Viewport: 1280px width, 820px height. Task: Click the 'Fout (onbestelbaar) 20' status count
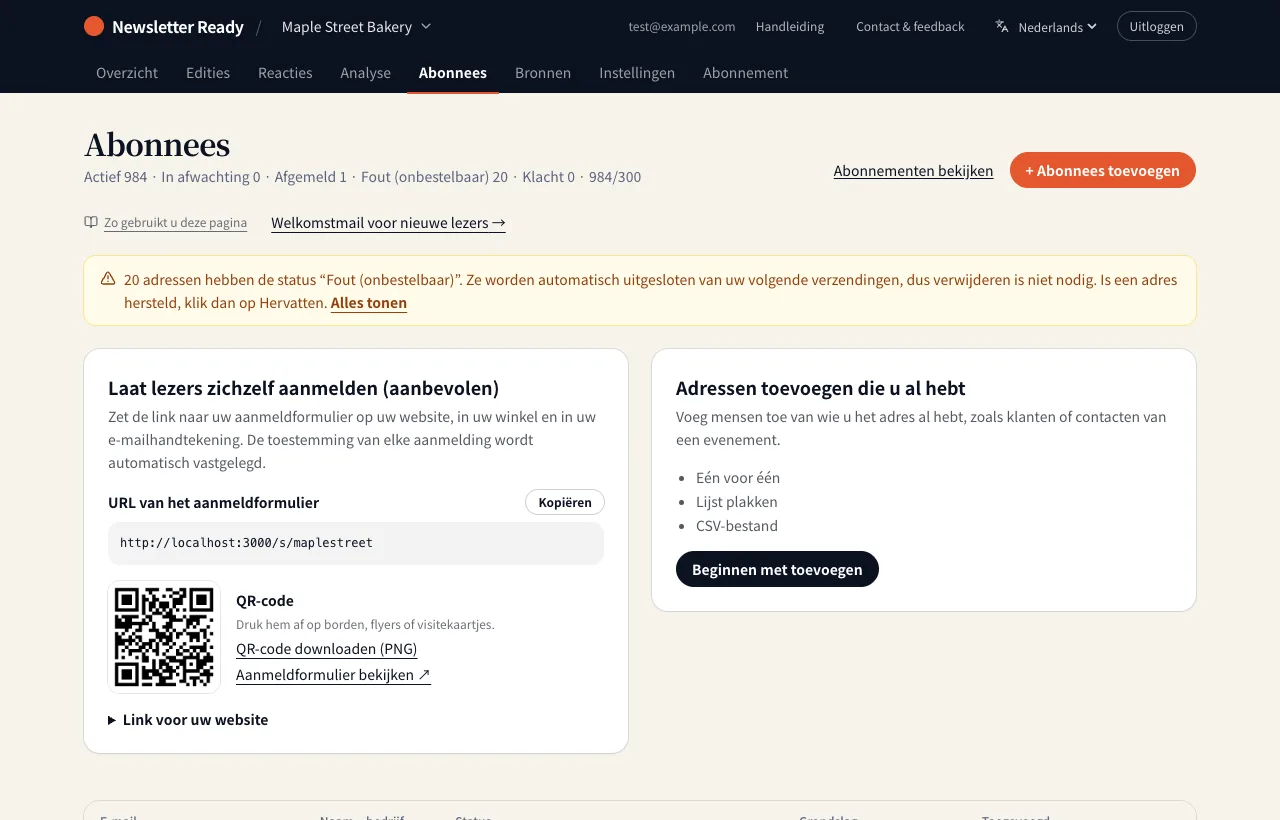[x=434, y=177]
